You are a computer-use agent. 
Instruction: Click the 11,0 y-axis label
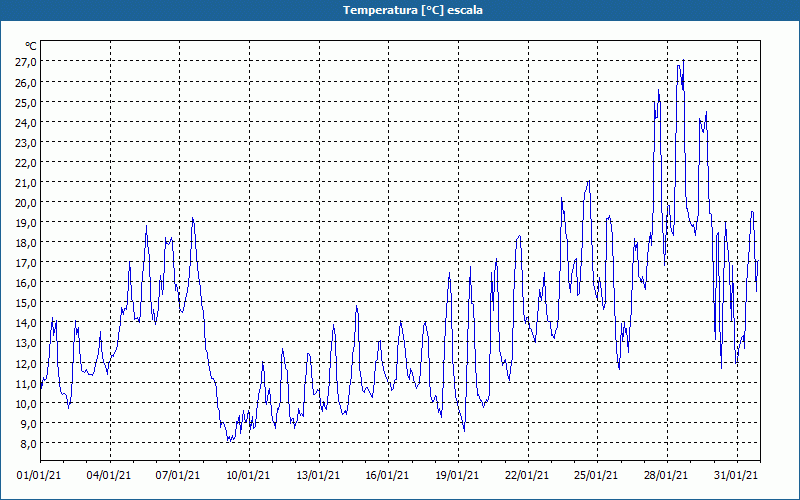coord(26,383)
